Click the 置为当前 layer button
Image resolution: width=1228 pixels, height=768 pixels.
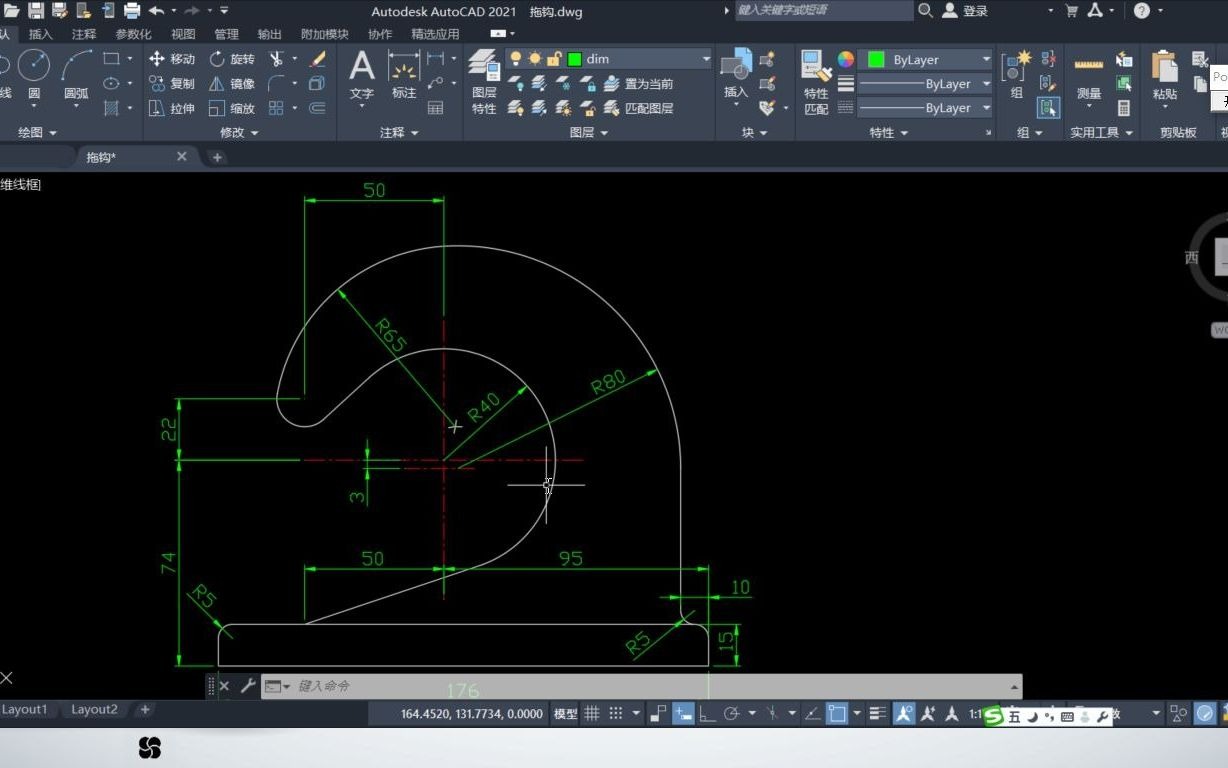pos(650,83)
